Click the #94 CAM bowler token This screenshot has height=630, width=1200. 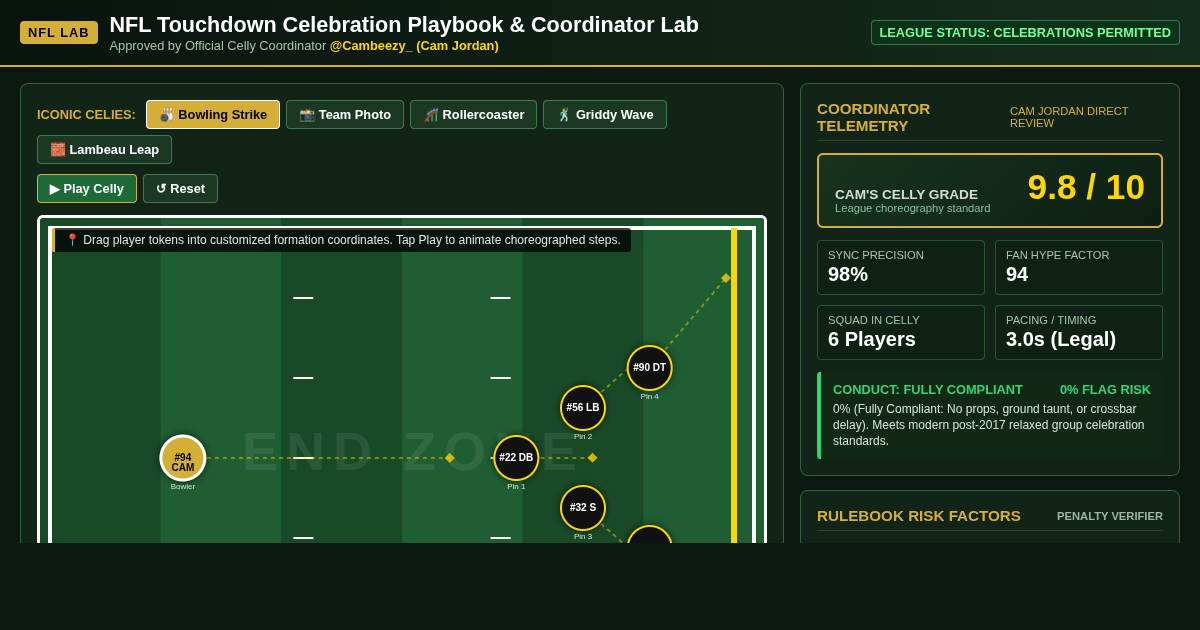click(x=183, y=458)
